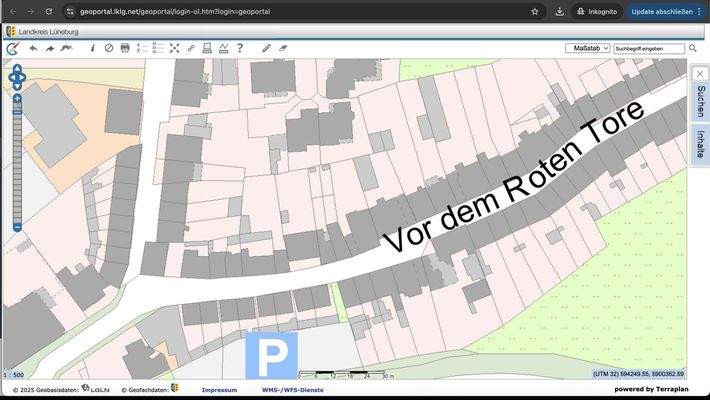Image resolution: width=710 pixels, height=400 pixels.
Task: Open the WMS-/WFS-Dienste link
Action: click(292, 389)
